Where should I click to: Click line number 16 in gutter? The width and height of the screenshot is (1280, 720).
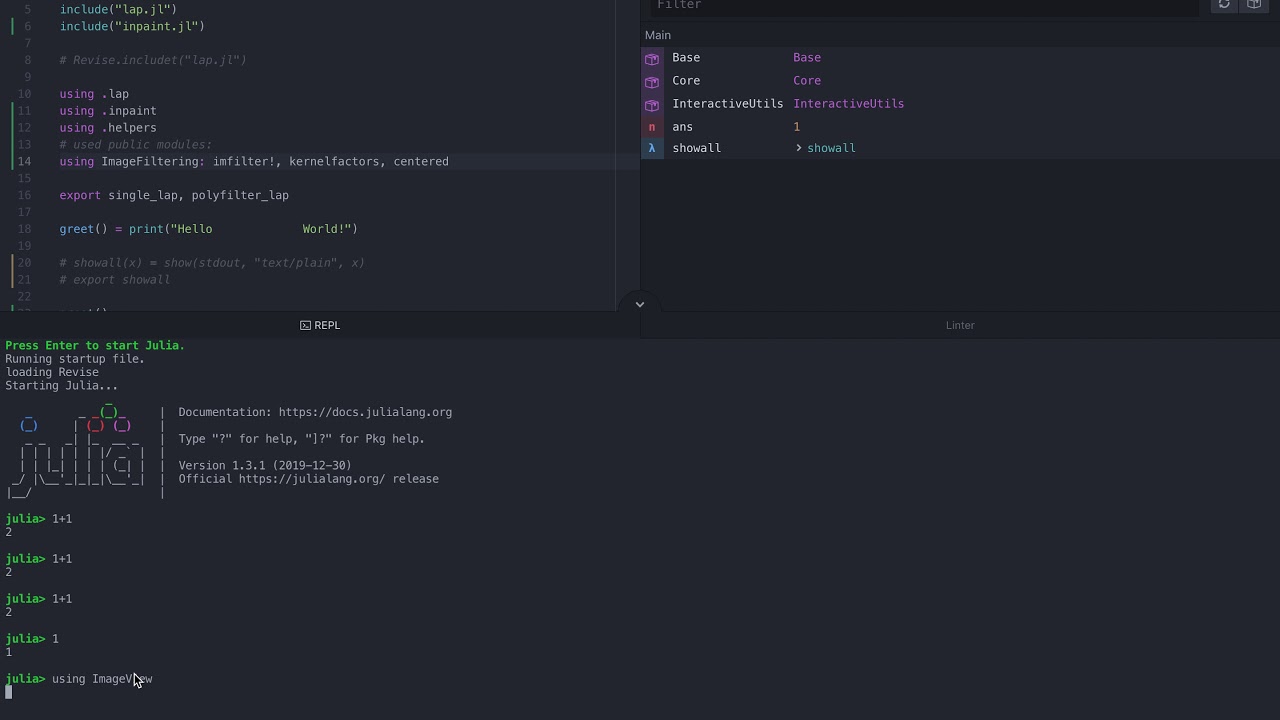pos(25,196)
